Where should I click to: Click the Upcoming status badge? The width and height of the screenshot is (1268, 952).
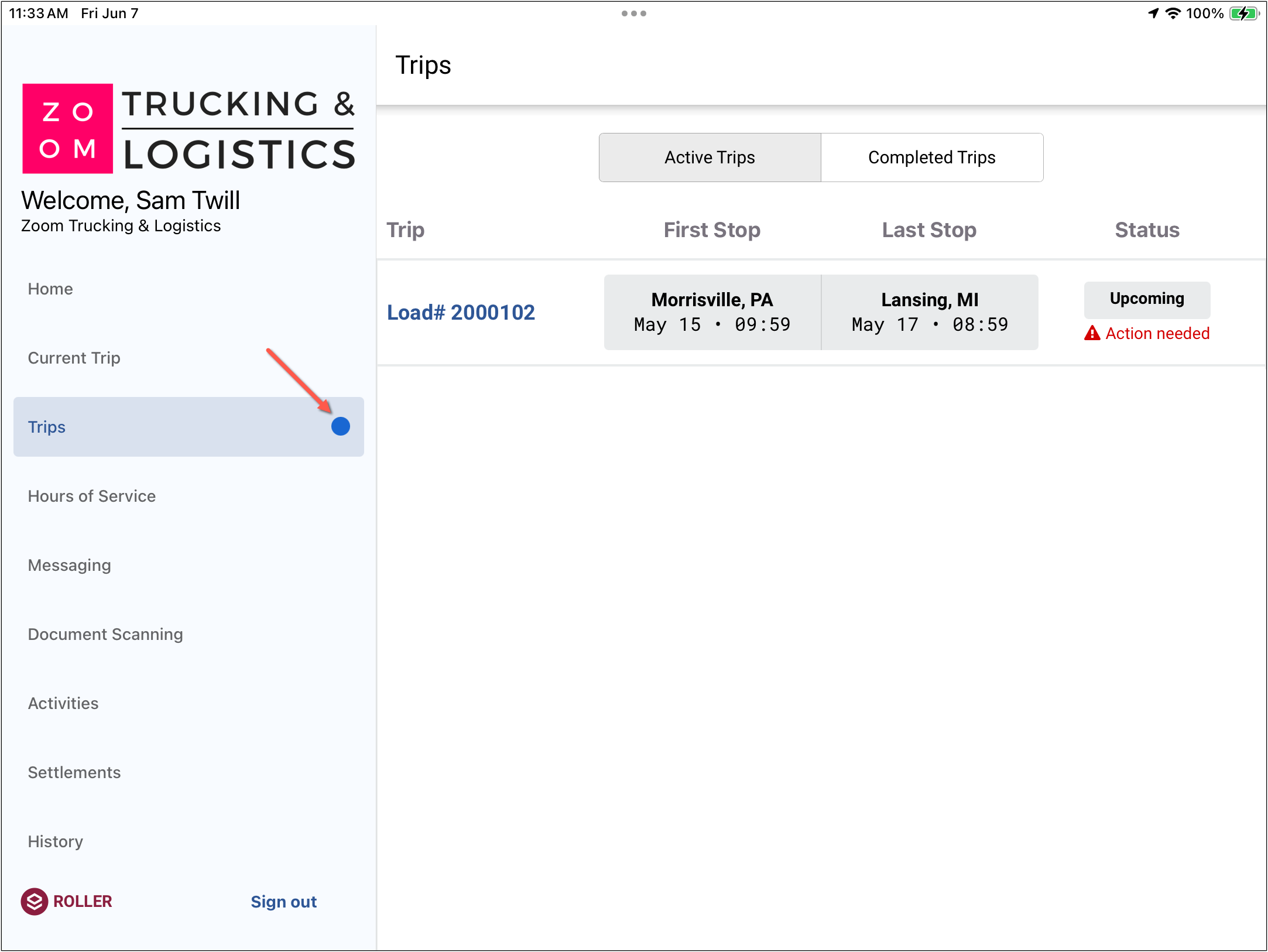pyautogui.click(x=1146, y=299)
